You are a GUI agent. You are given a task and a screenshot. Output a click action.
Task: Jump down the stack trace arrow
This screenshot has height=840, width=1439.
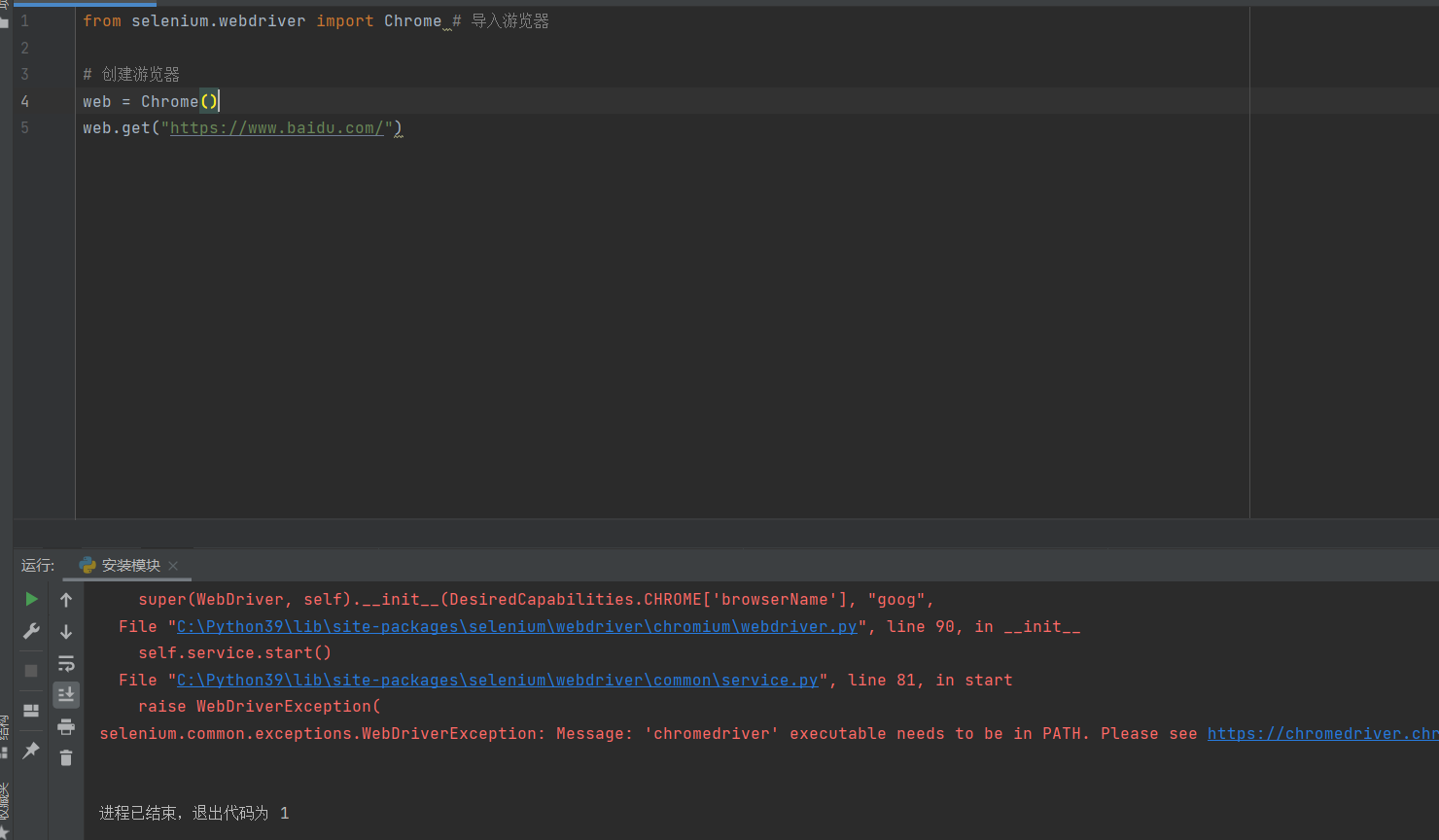[66, 632]
